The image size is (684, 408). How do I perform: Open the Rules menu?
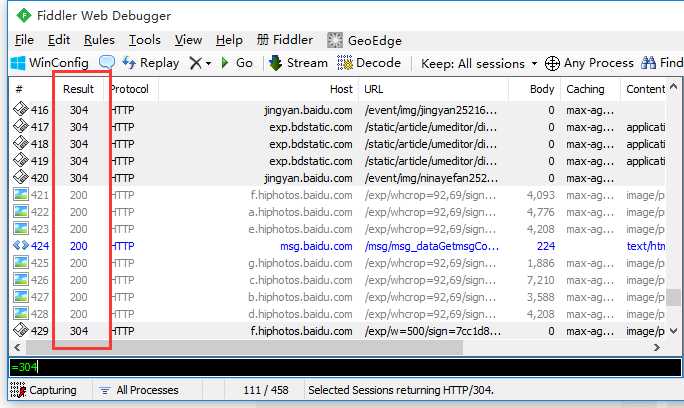point(99,40)
